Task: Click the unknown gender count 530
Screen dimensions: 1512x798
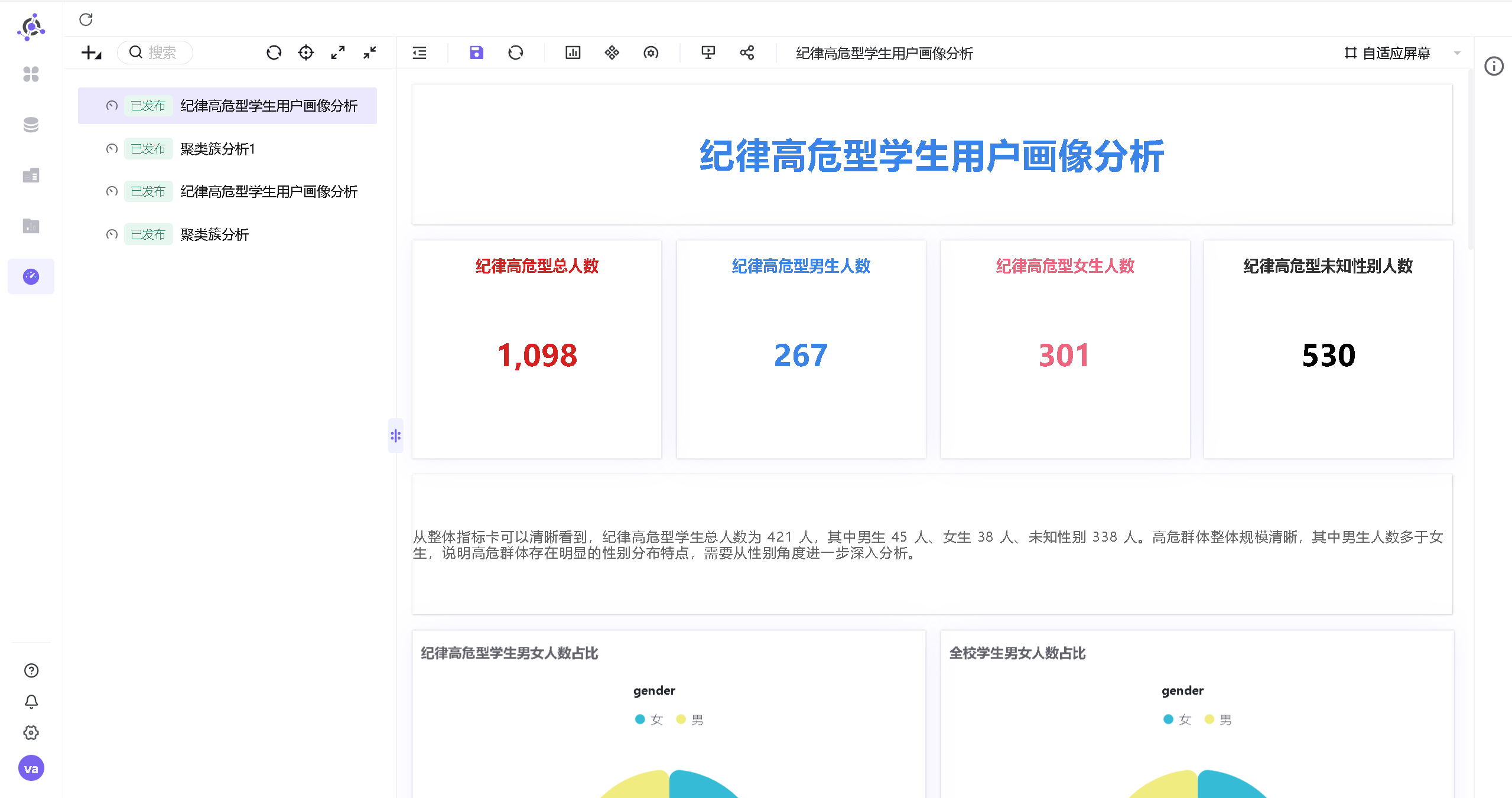Action: pyautogui.click(x=1329, y=355)
